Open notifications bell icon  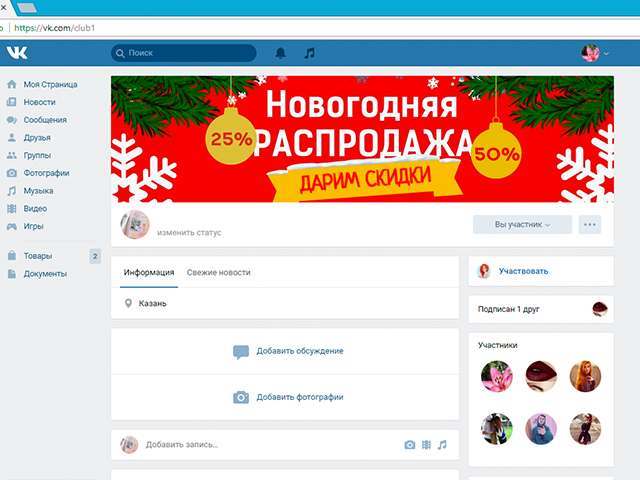coord(280,53)
